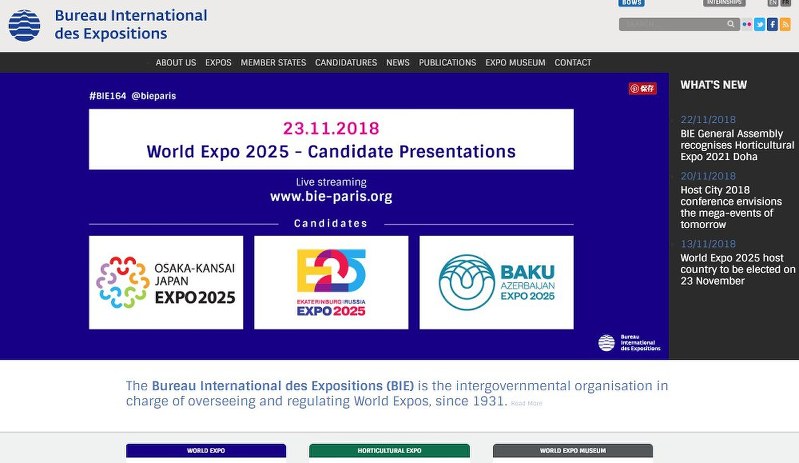Switch language to EN
The image size is (799, 463).
click(x=773, y=3)
